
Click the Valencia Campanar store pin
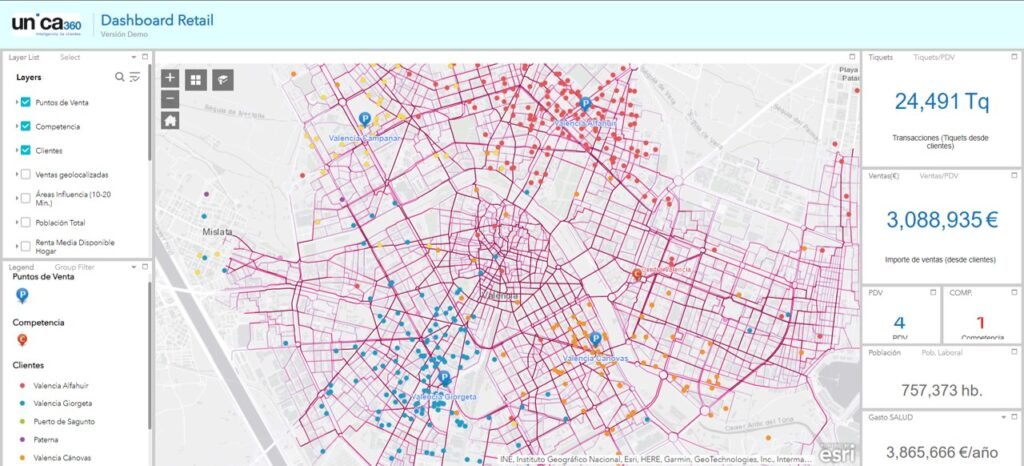point(364,119)
